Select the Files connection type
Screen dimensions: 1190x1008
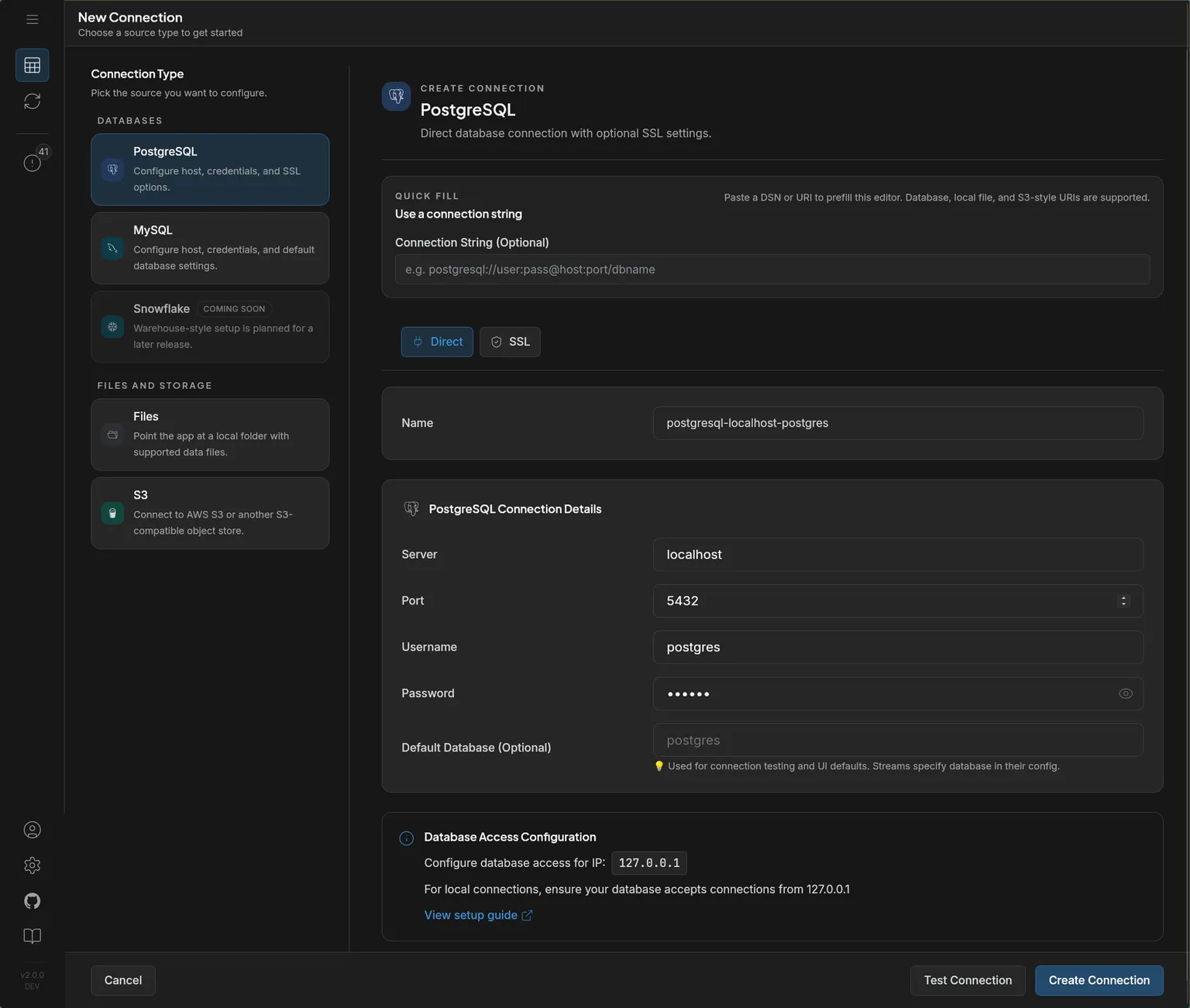point(210,435)
